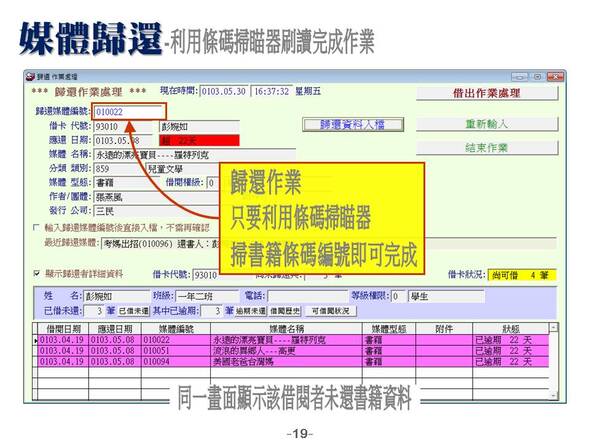
Task: Click the 結束作業 button
Action: point(487,148)
